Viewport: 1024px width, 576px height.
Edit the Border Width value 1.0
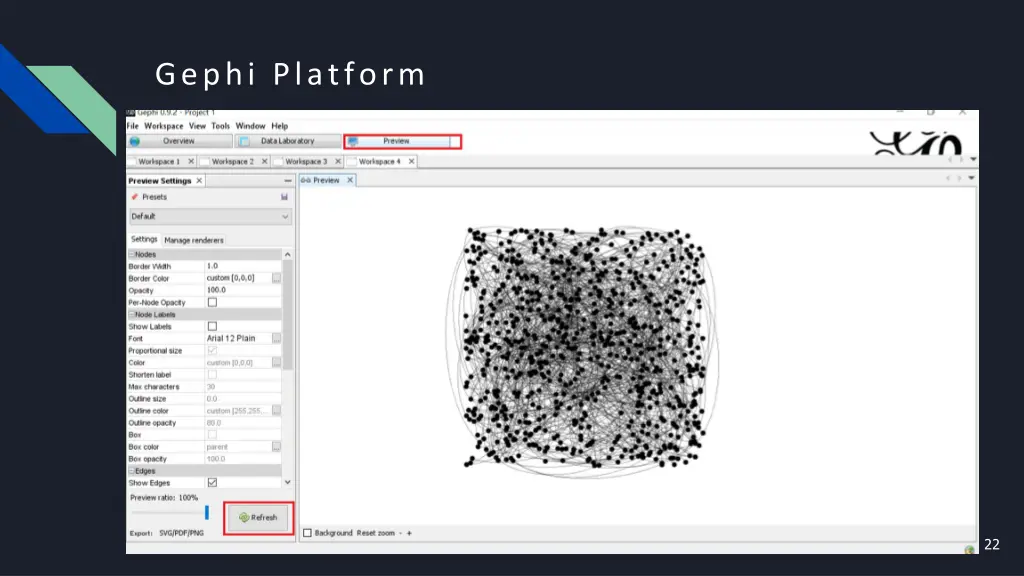[x=243, y=266]
